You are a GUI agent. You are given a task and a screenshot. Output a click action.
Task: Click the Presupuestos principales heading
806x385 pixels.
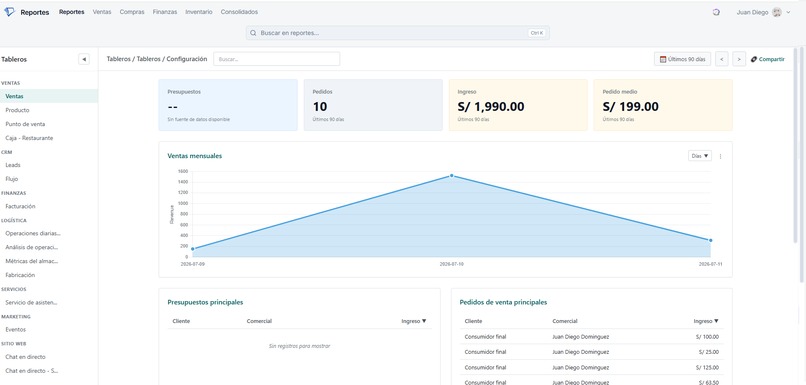point(205,302)
